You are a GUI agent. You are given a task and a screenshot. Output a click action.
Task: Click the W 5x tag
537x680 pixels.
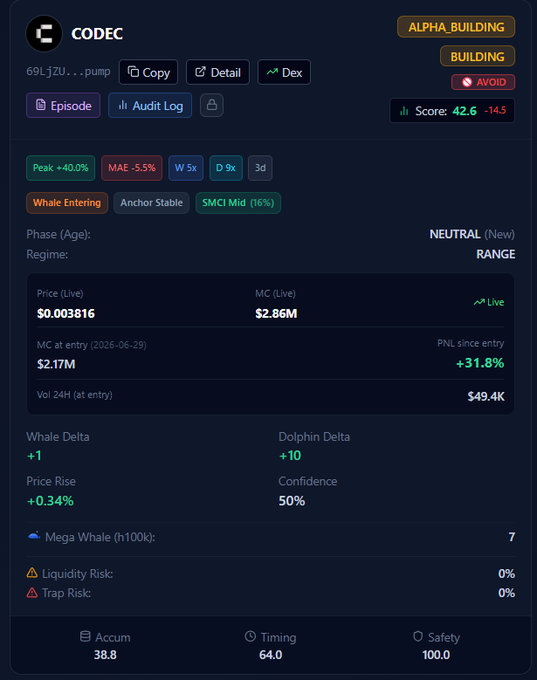(x=186, y=168)
